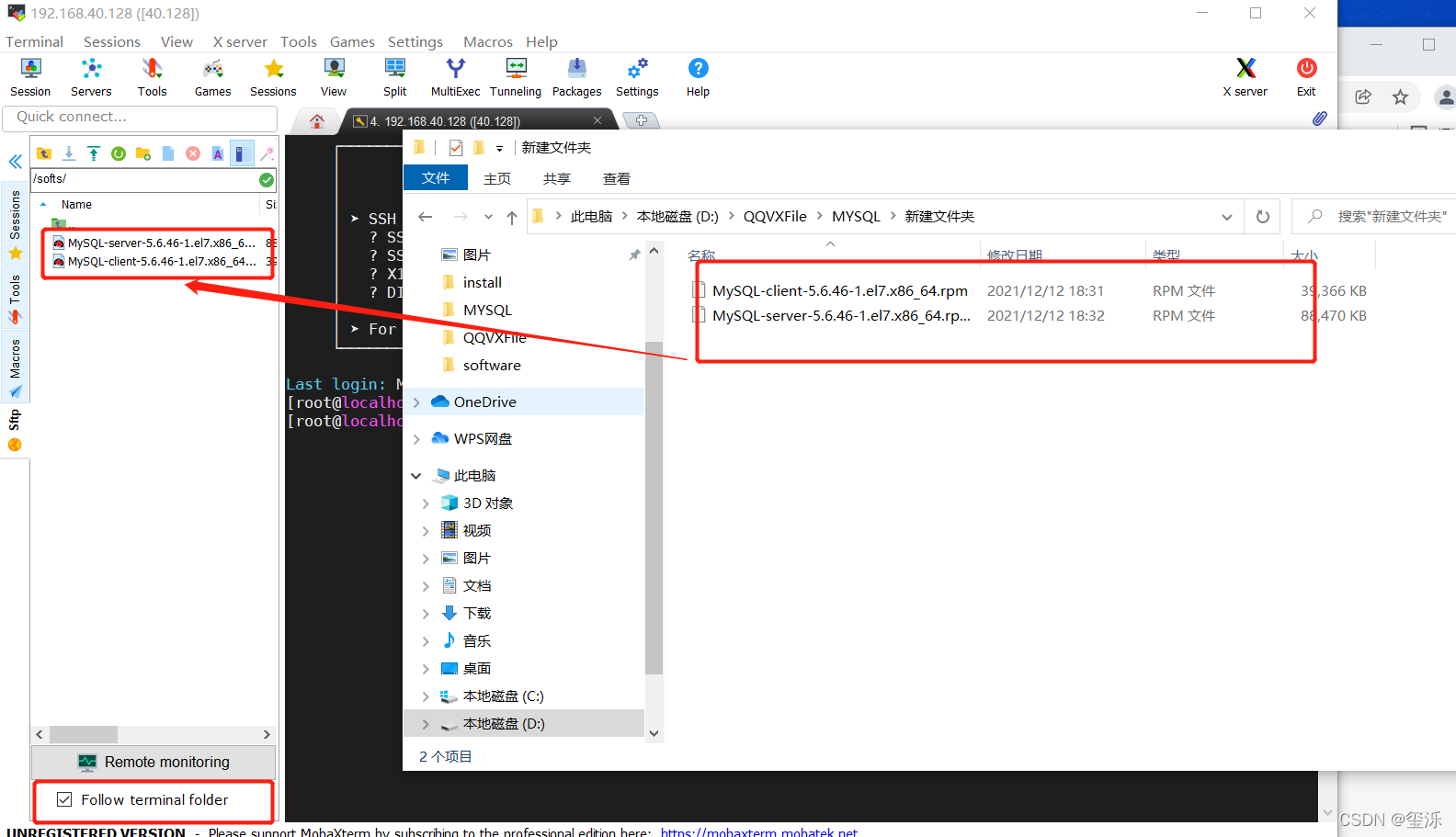Create a new file in SFTP panel
1456x837 pixels.
168,153
